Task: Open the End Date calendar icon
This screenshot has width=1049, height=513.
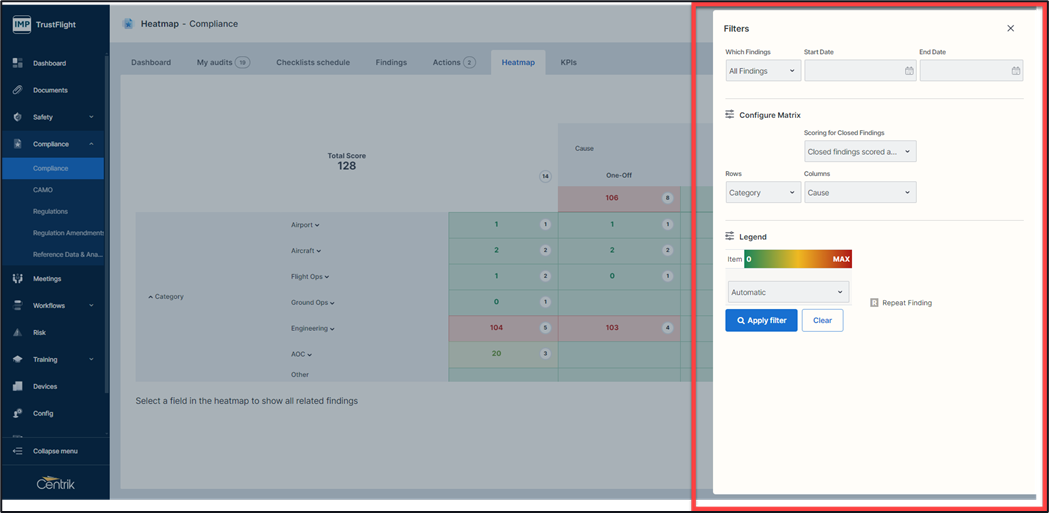Action: (1015, 71)
